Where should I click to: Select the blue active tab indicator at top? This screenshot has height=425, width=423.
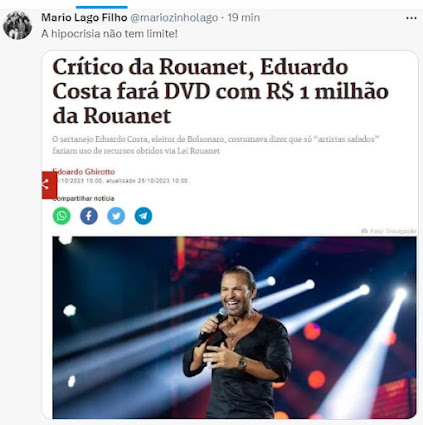[x=102, y=7]
